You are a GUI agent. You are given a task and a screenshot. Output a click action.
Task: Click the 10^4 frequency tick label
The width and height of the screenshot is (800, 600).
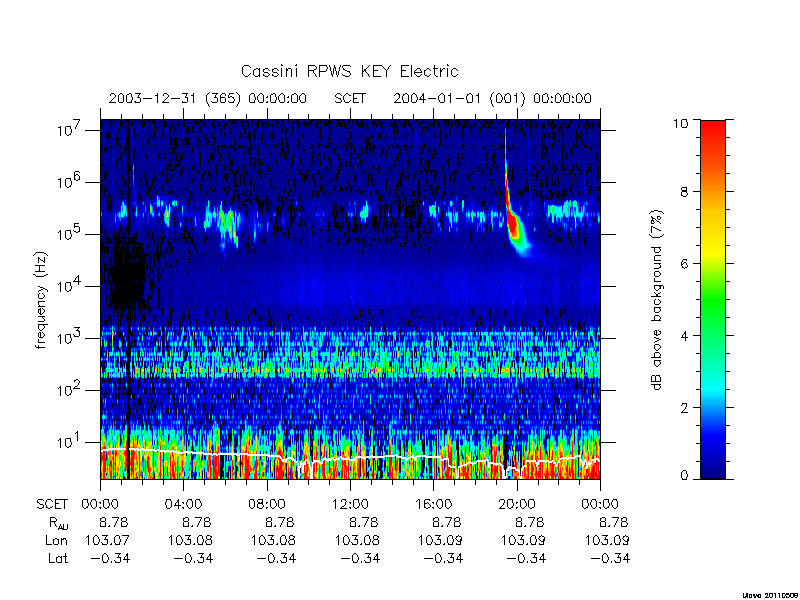70,286
